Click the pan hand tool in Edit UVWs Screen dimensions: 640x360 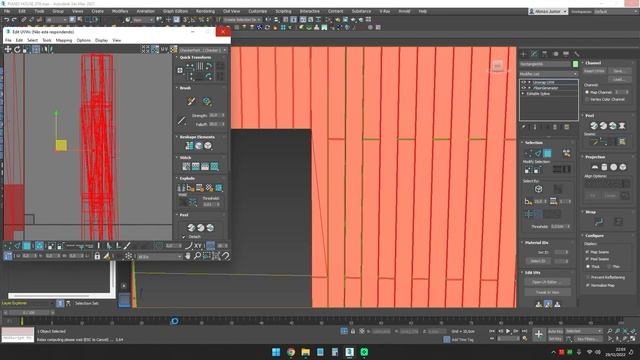pos(188,256)
